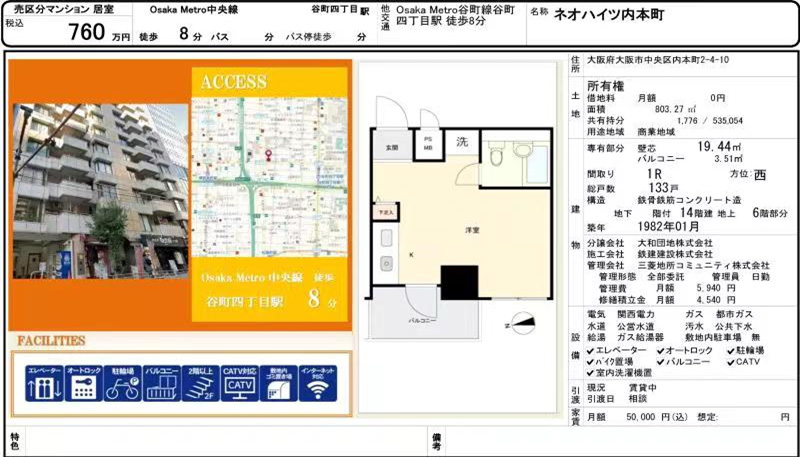Click the Elevator facility icon

(44, 384)
